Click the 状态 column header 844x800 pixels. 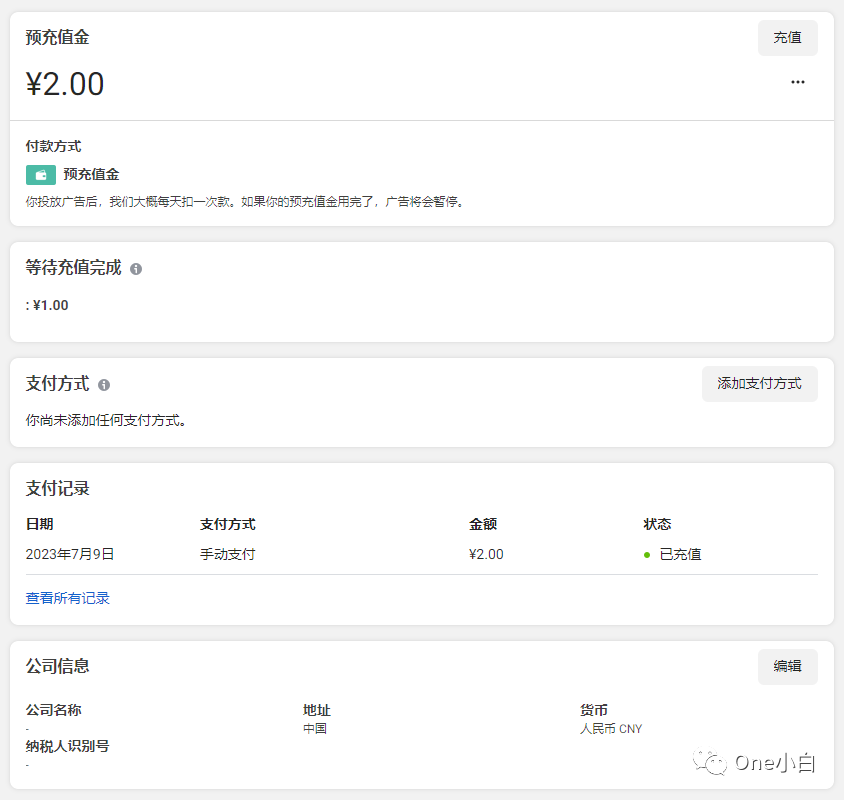pyautogui.click(x=656, y=524)
